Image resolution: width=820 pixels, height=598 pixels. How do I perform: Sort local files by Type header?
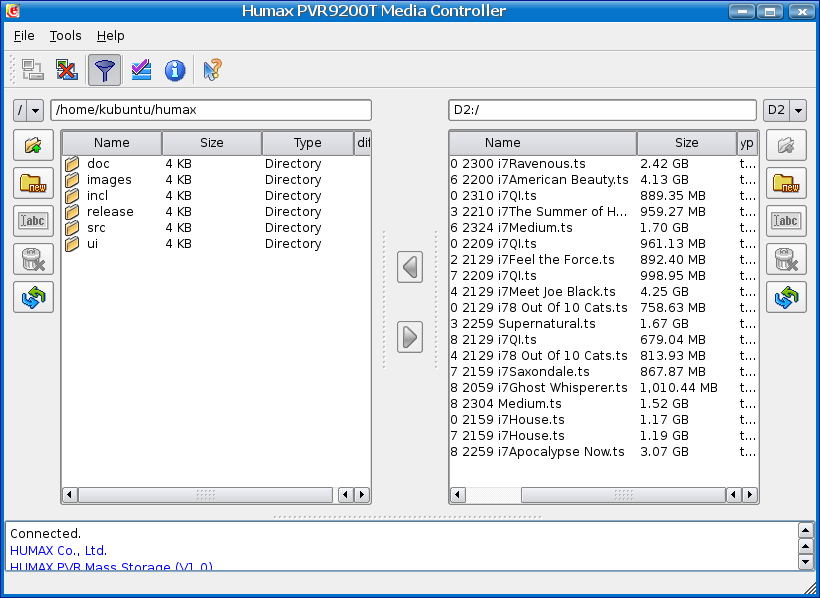(308, 143)
